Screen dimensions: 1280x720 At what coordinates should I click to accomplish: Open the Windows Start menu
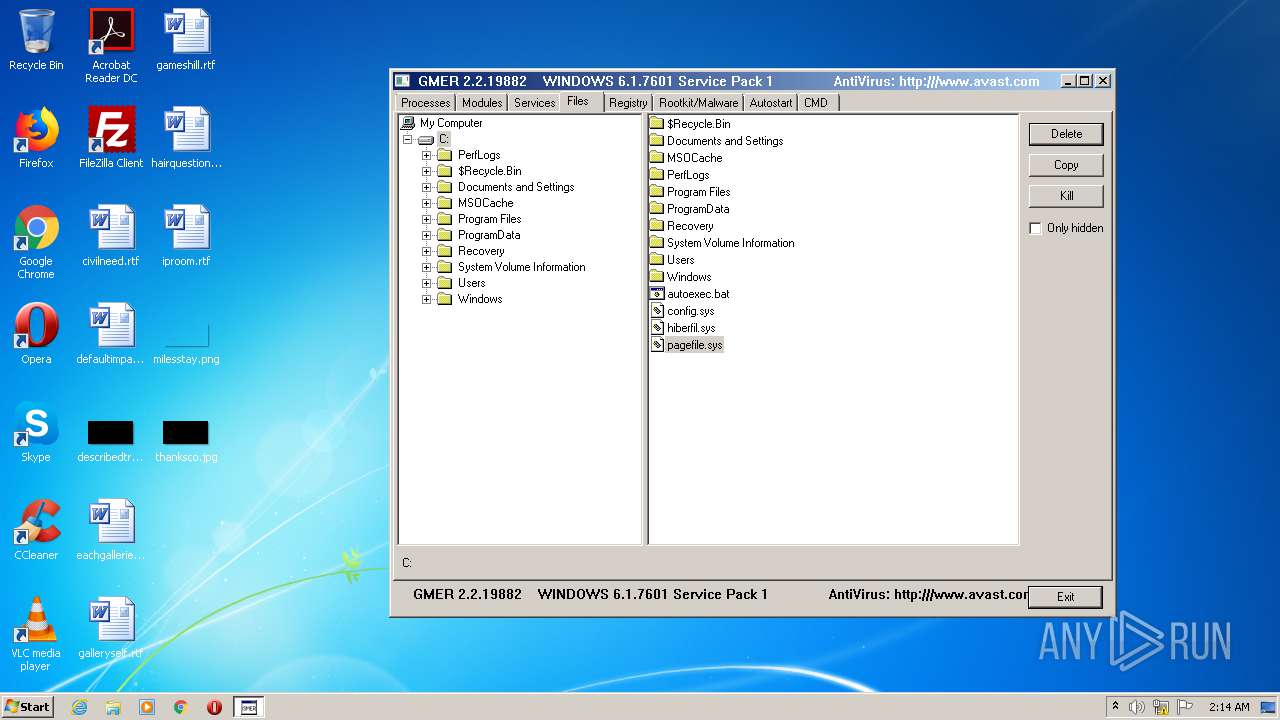coord(28,707)
